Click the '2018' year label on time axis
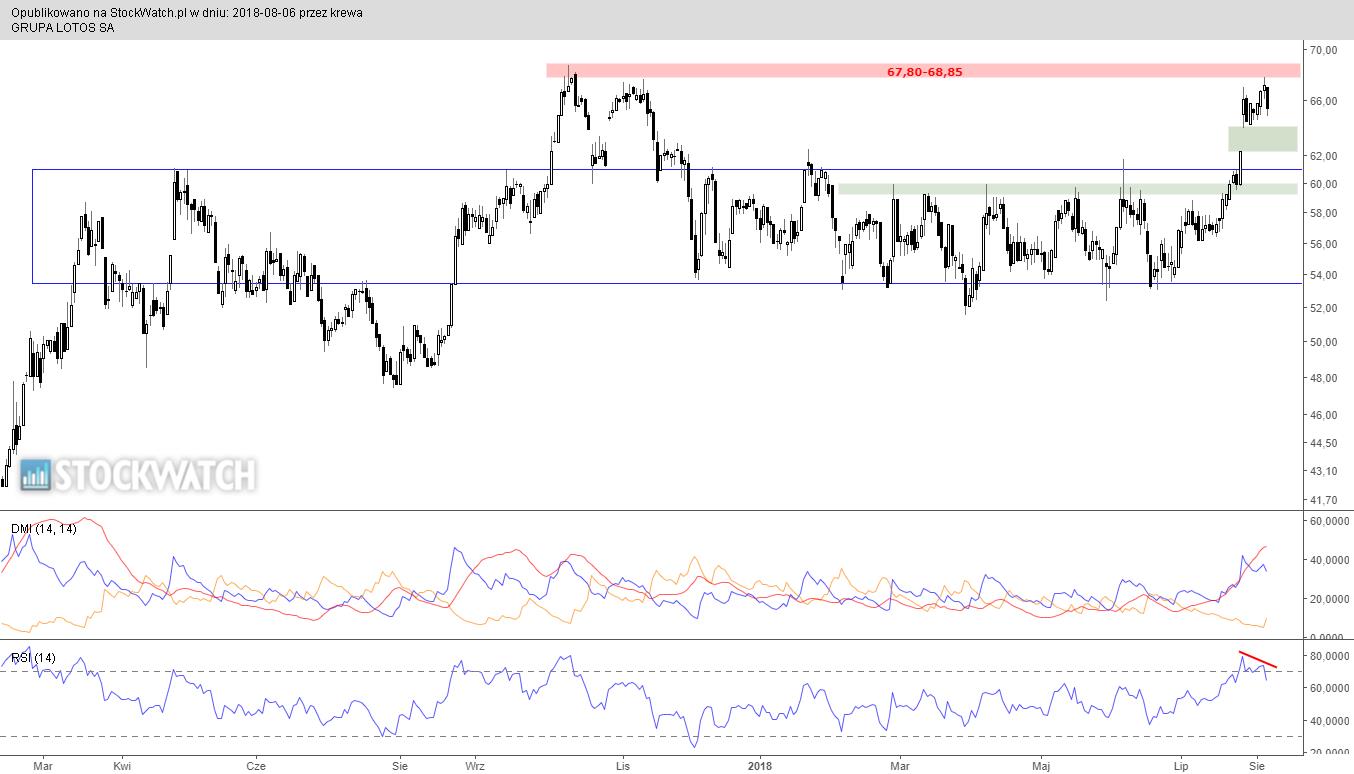Image resolution: width=1354 pixels, height=774 pixels. click(x=761, y=766)
